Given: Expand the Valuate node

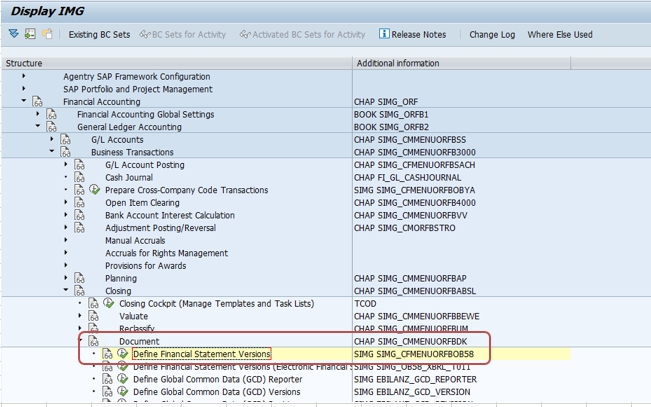Looking at the screenshot, I should [x=80, y=315].
